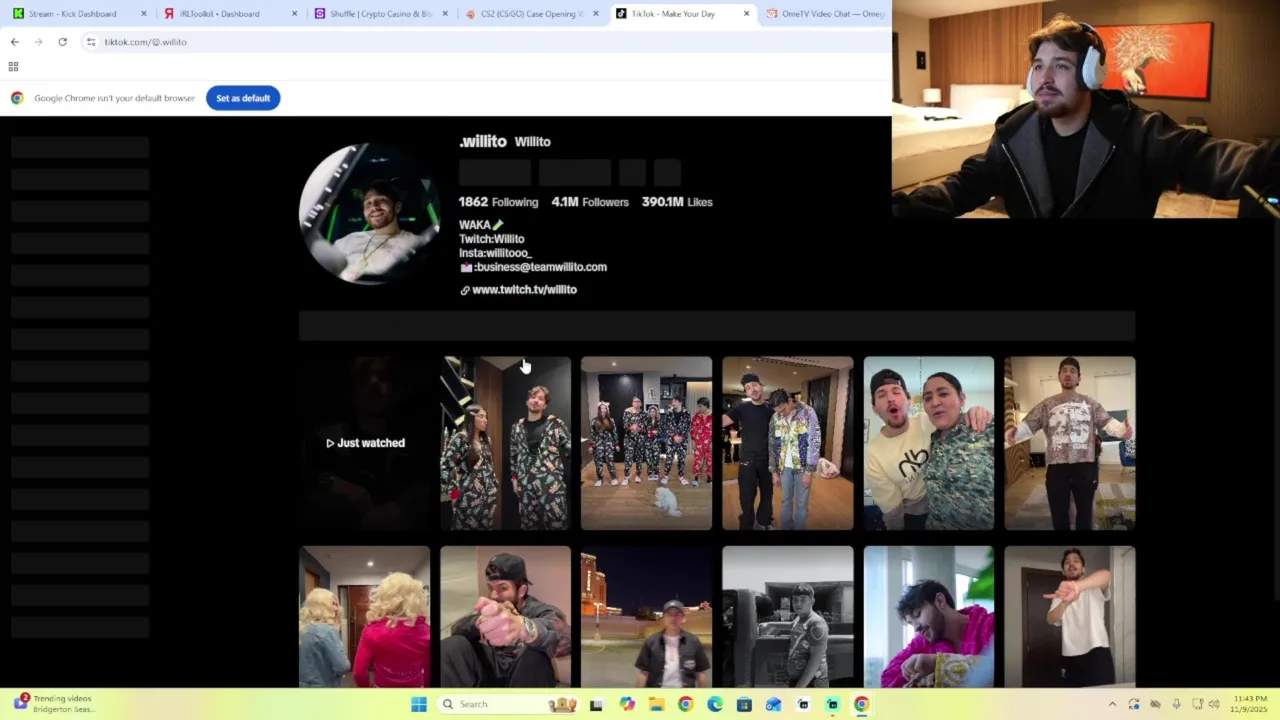Screen dimensions: 1280x720
Task: Click the 4.1M Followers count
Action: click(590, 202)
